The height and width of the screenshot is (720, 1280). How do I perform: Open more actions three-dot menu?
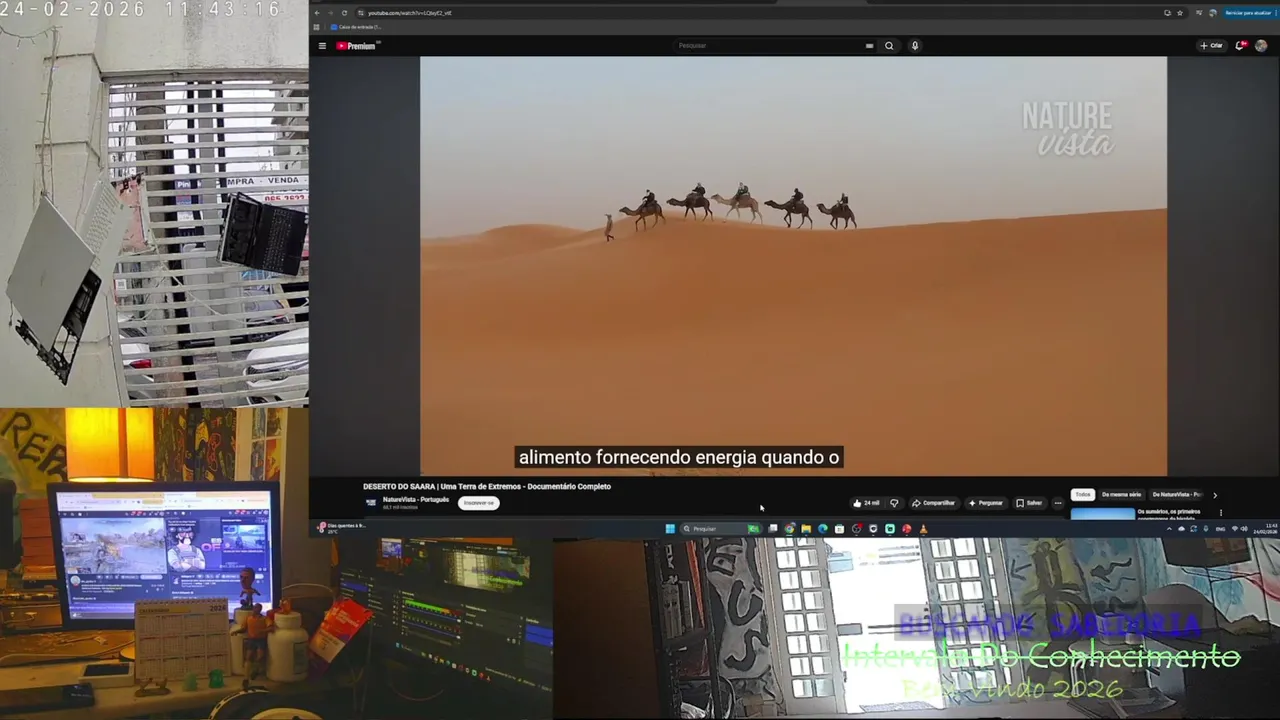click(x=1058, y=503)
